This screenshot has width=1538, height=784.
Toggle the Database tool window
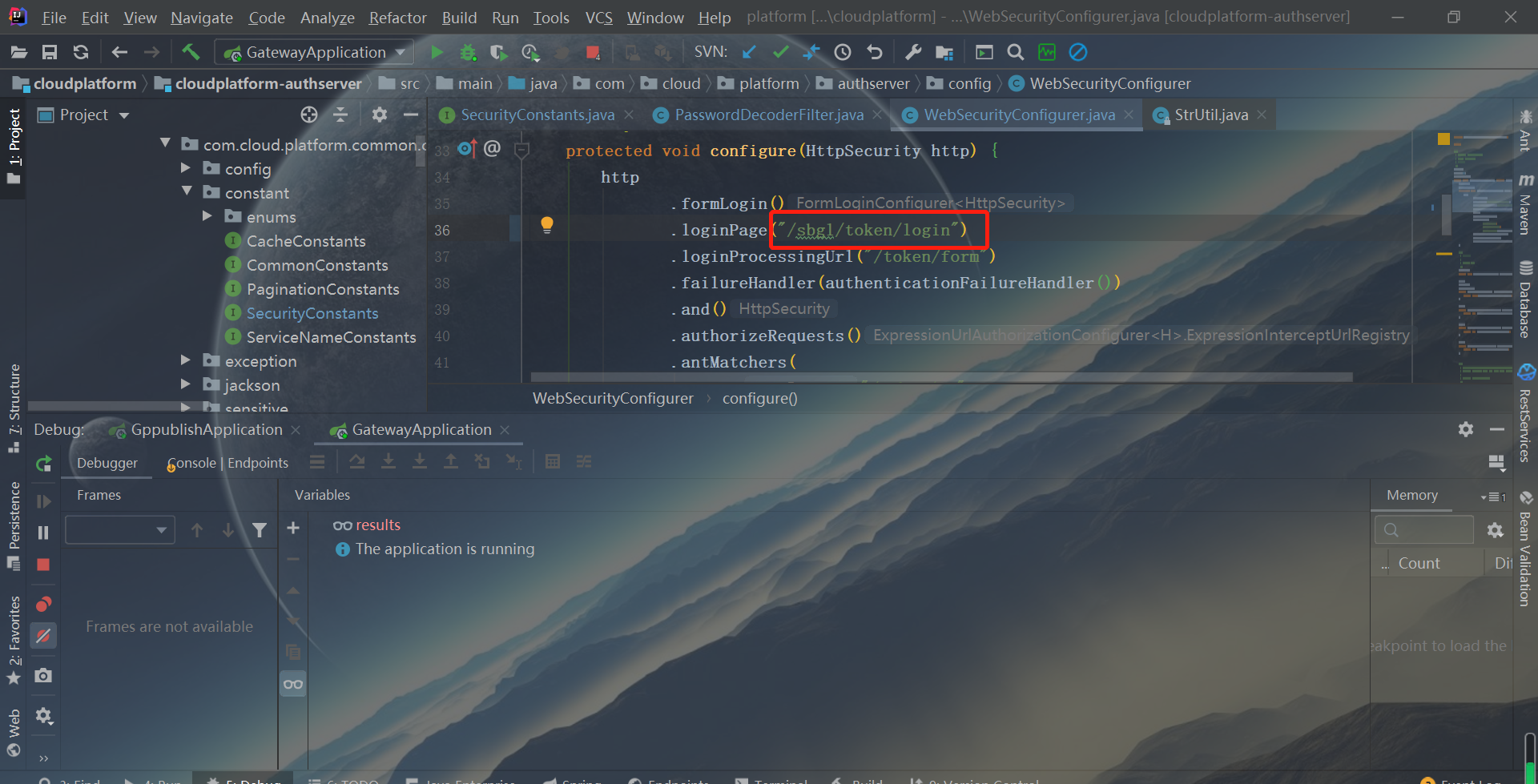(x=1525, y=299)
